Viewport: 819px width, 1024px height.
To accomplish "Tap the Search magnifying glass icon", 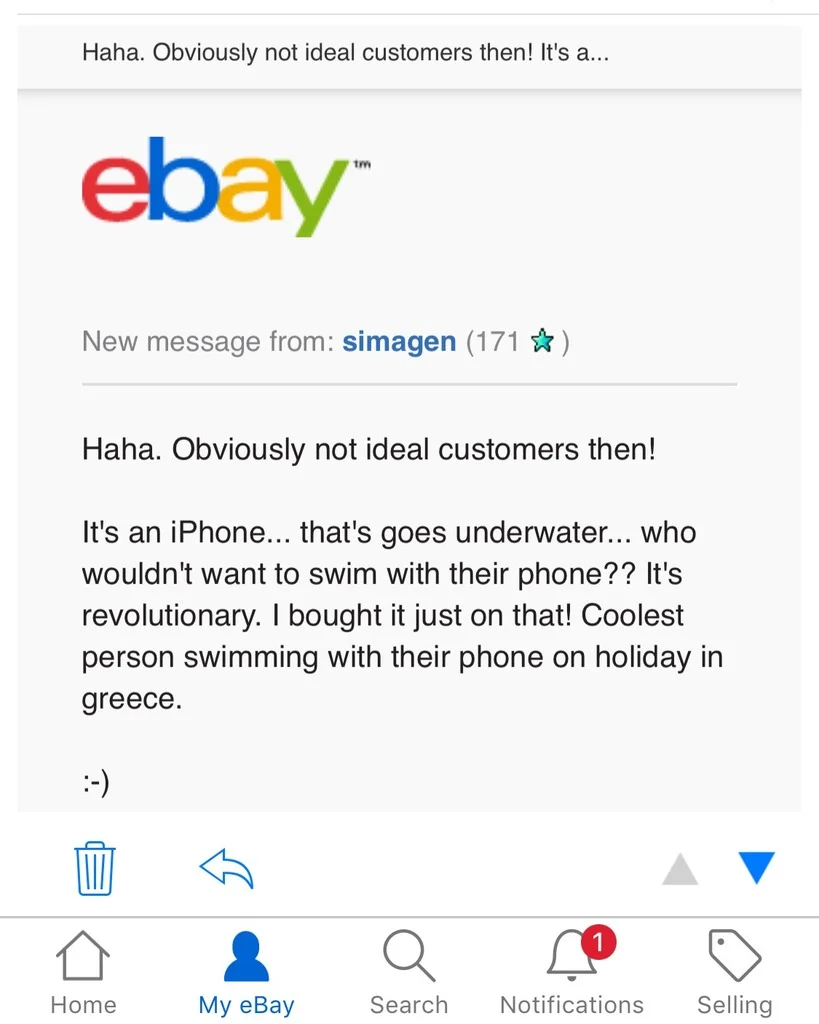I will pyautogui.click(x=409, y=956).
